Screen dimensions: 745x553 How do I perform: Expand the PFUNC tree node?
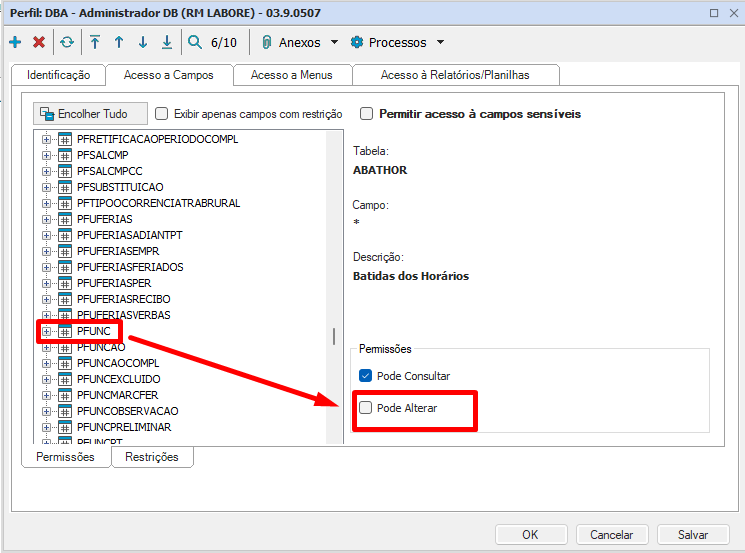click(x=46, y=331)
